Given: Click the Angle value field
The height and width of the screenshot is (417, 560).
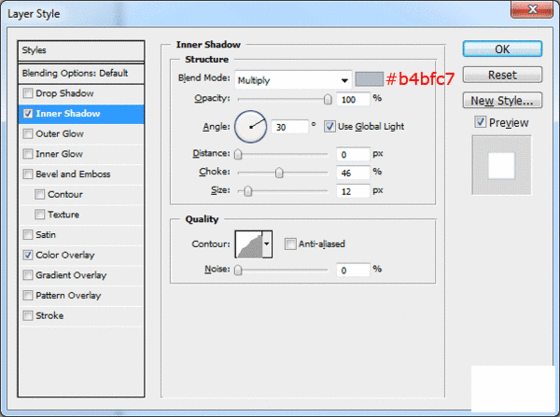Looking at the screenshot, I should 290,127.
